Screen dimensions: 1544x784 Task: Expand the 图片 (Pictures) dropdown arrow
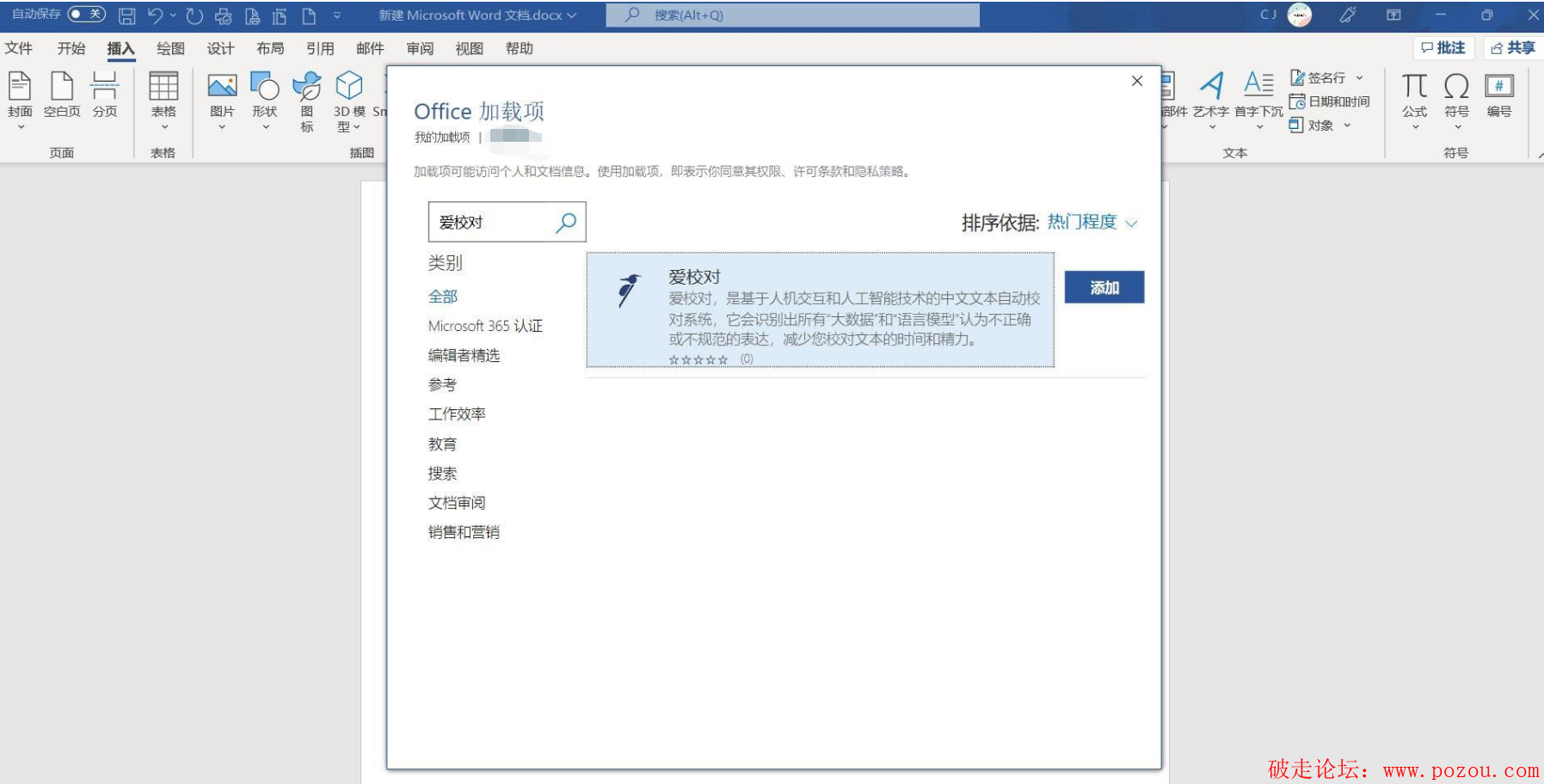(222, 127)
